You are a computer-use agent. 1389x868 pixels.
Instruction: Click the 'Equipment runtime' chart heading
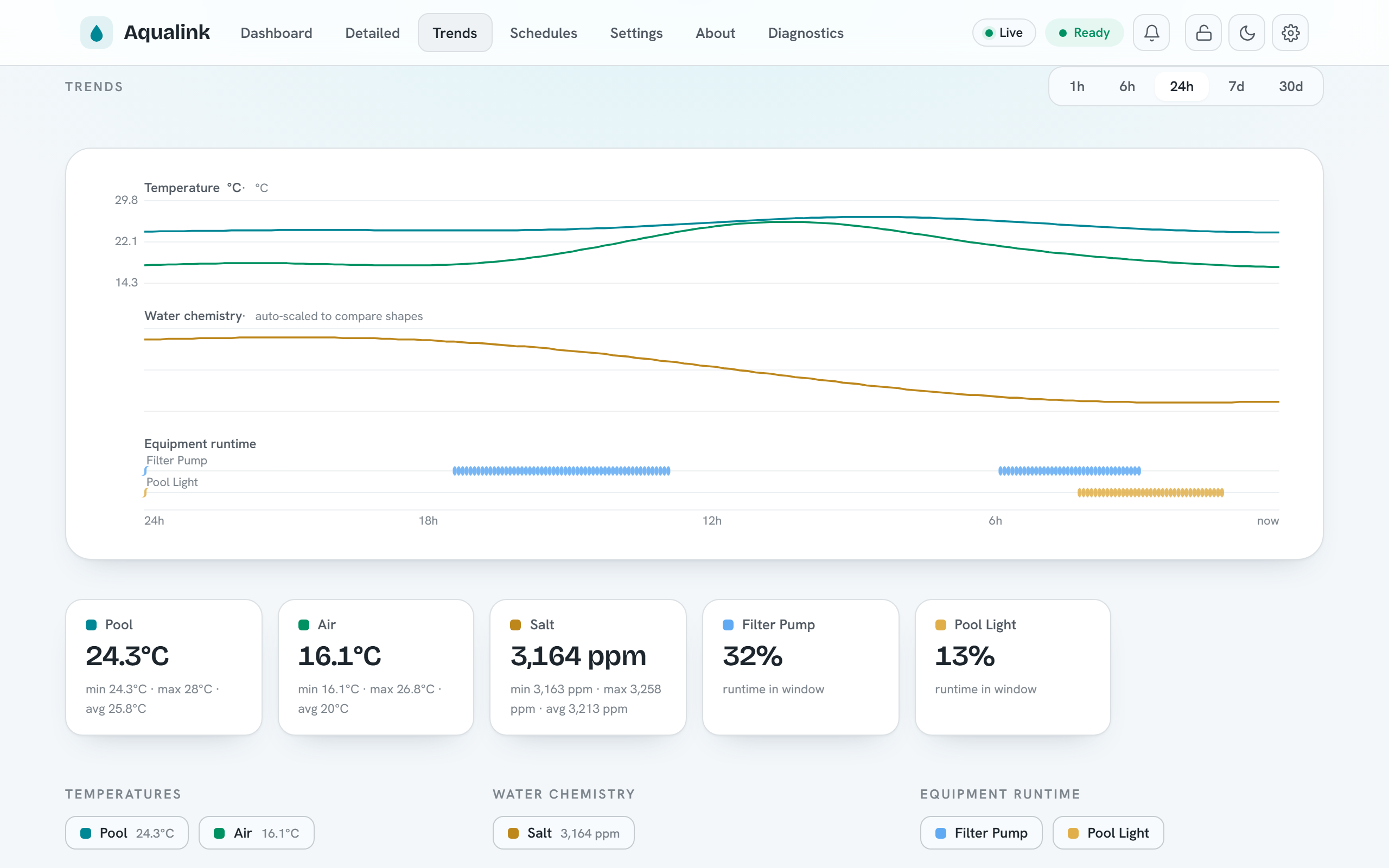pyautogui.click(x=200, y=444)
